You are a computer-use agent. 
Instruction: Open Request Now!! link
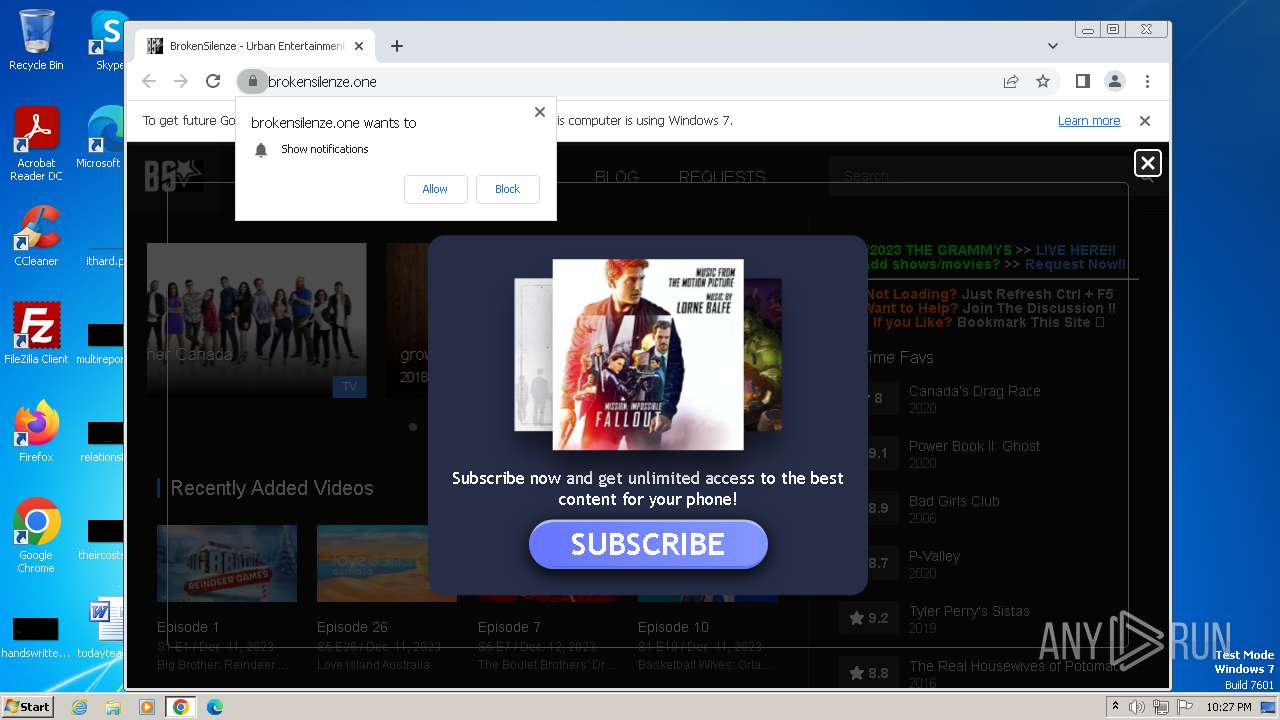coord(1075,264)
